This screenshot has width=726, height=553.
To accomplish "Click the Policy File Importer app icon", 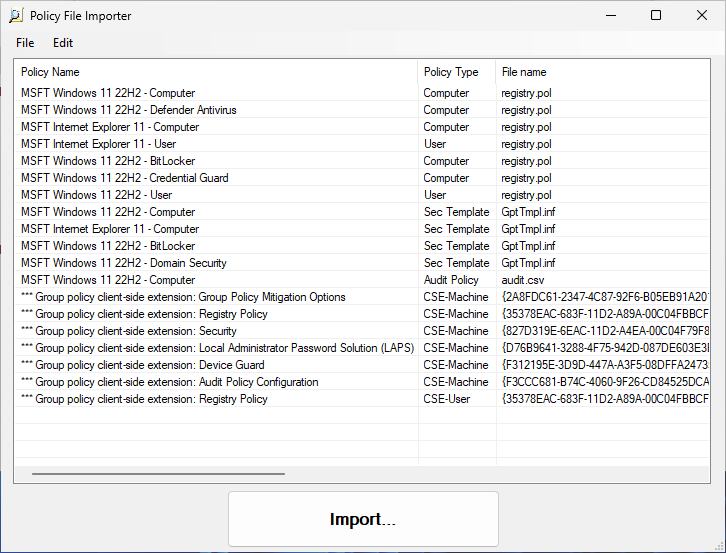I will pos(16,16).
